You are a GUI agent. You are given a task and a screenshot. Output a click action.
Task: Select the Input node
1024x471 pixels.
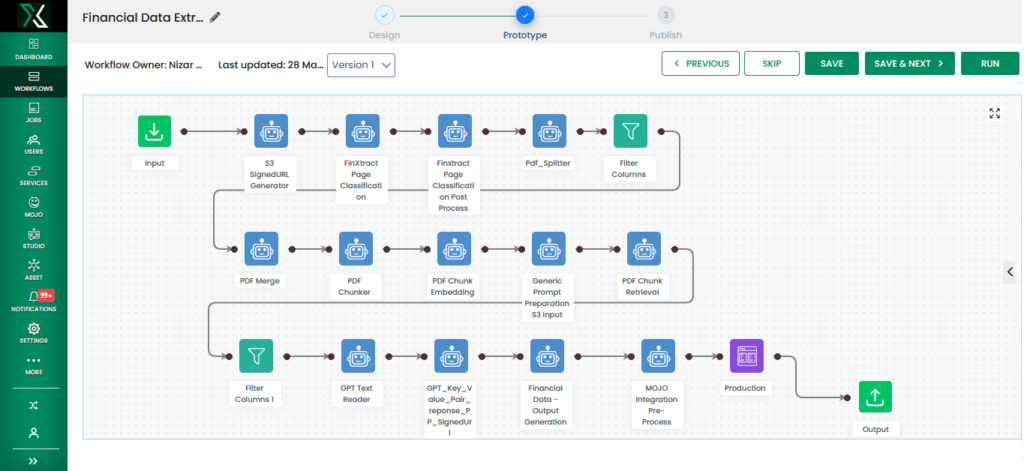(x=154, y=131)
